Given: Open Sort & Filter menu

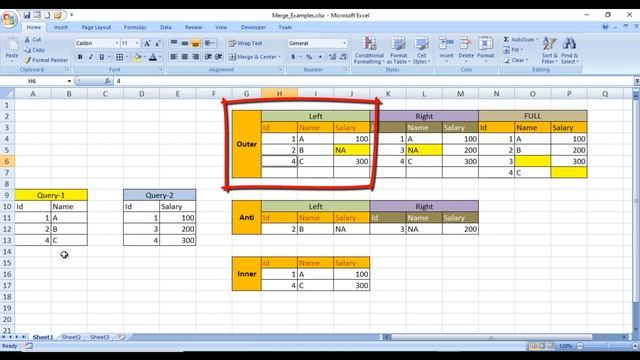Looking at the screenshot, I should (549, 50).
